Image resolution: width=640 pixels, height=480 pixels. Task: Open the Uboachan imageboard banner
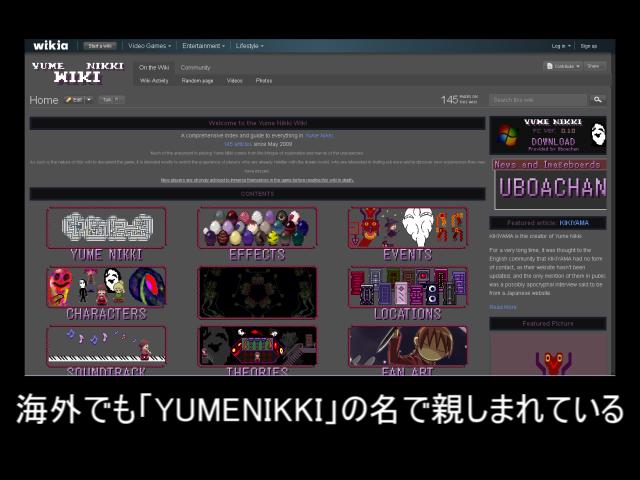coord(551,190)
